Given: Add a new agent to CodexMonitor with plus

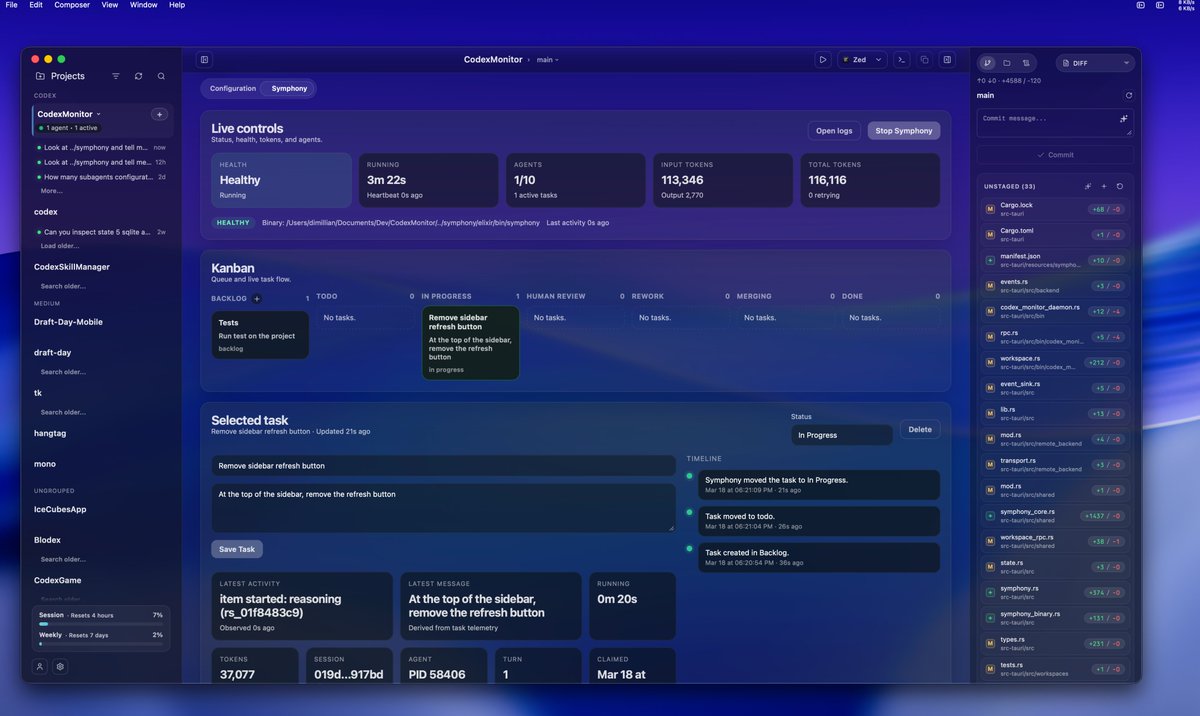Looking at the screenshot, I should [x=159, y=115].
